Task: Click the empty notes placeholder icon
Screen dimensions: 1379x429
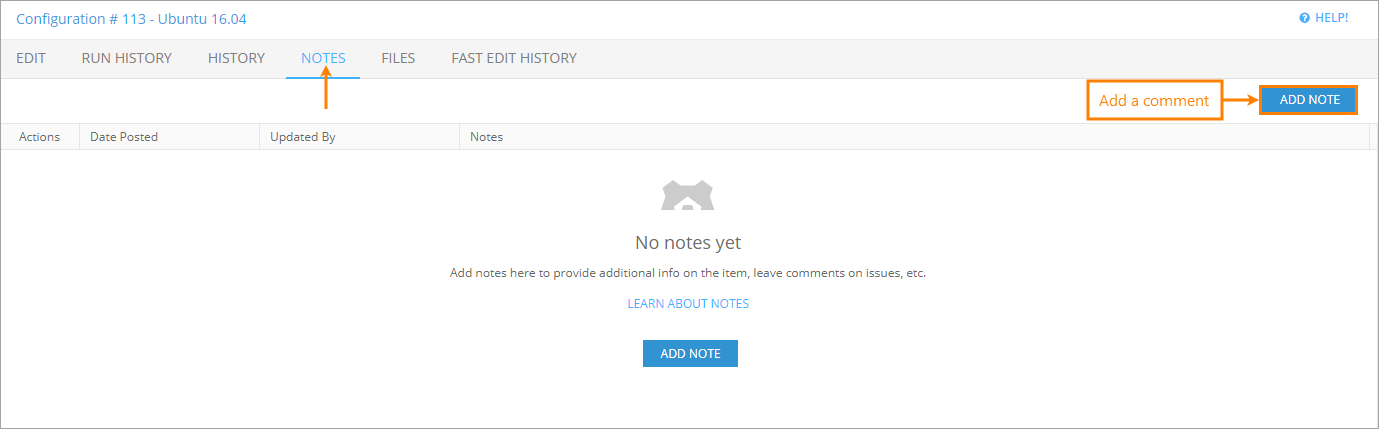Action: (x=688, y=195)
